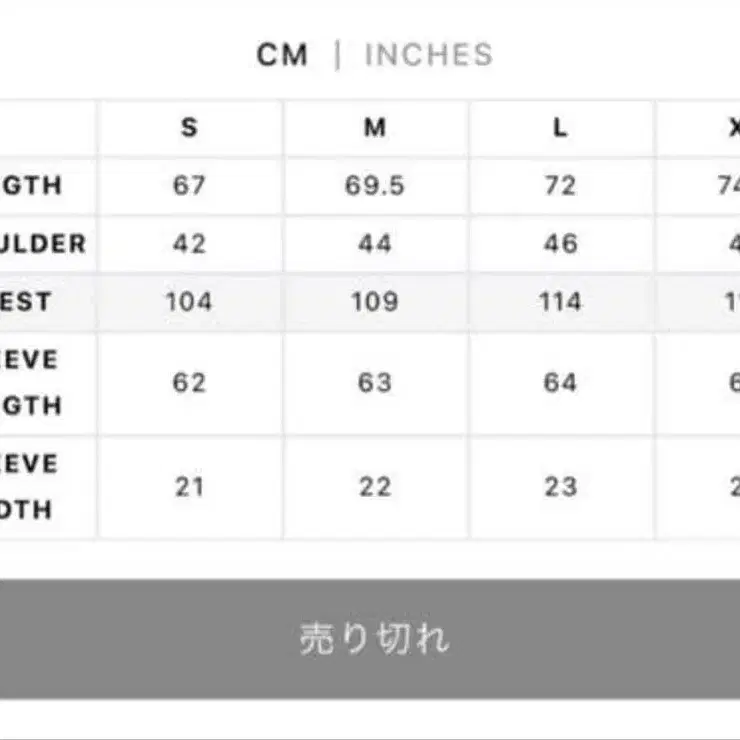This screenshot has width=740, height=740.
Task: Click the M sleeve length value 63
Action: pyautogui.click(x=375, y=383)
